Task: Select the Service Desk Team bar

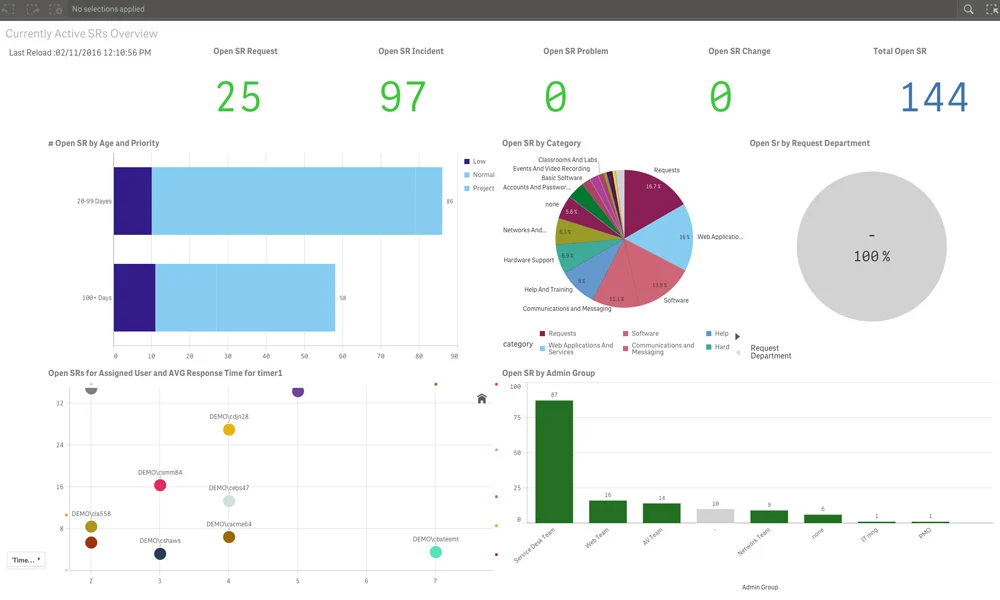Action: [554, 462]
